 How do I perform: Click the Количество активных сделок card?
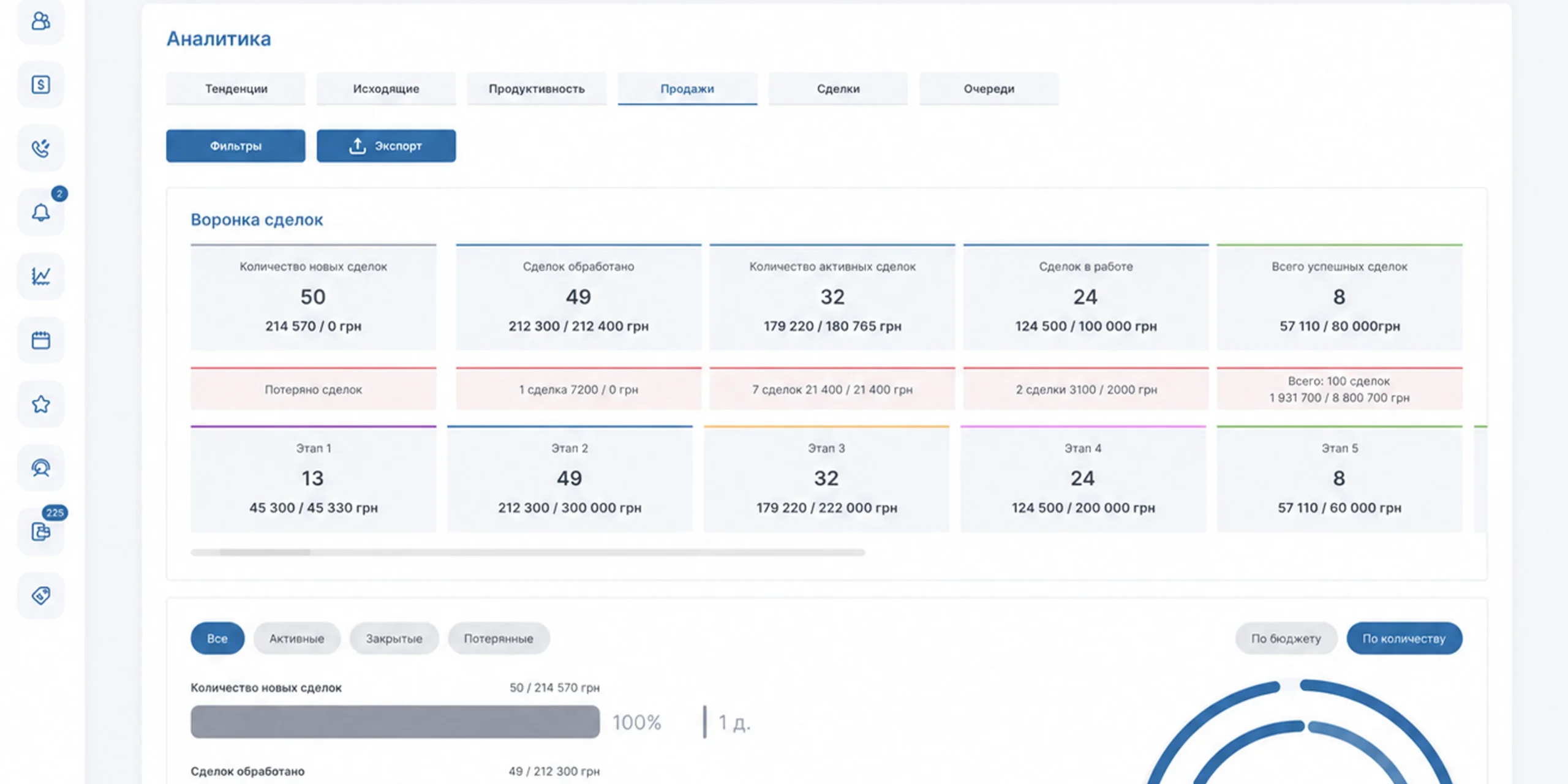click(832, 297)
